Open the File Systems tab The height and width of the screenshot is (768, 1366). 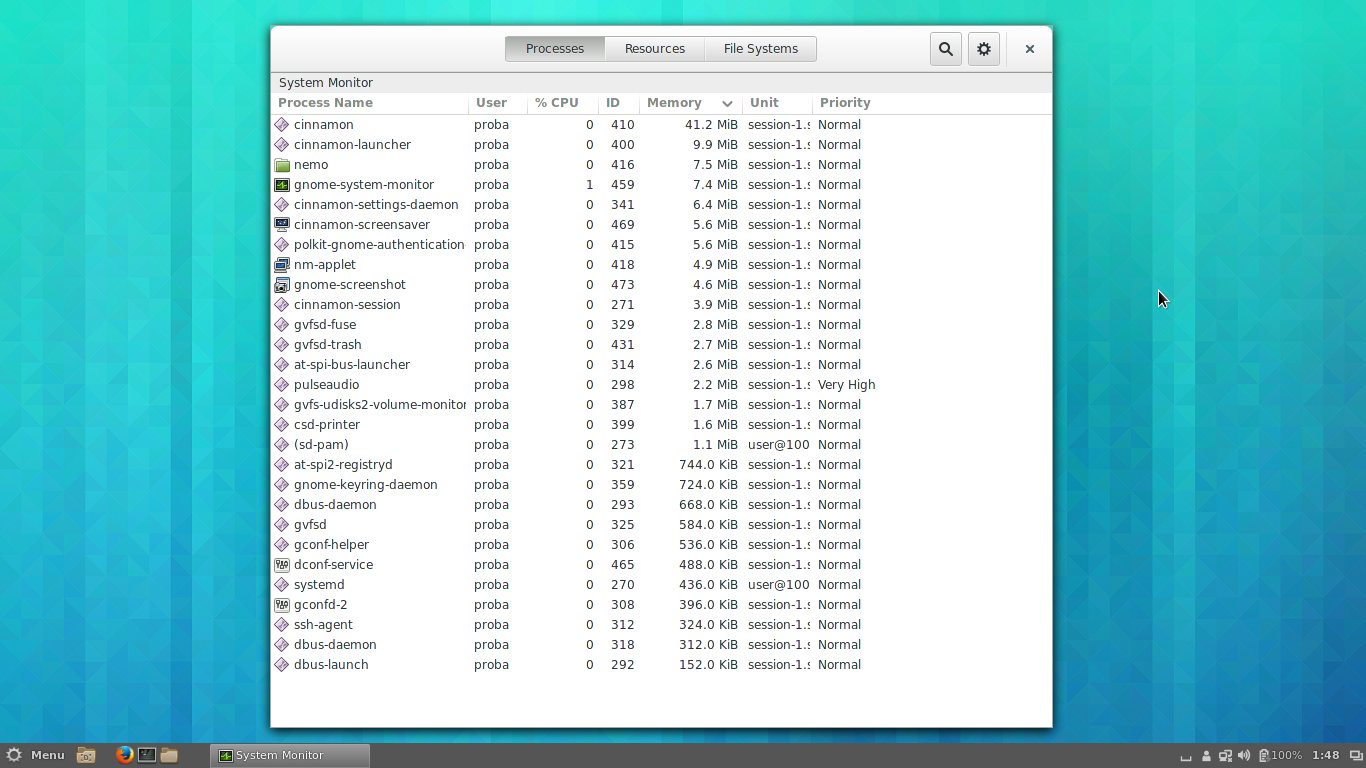760,49
